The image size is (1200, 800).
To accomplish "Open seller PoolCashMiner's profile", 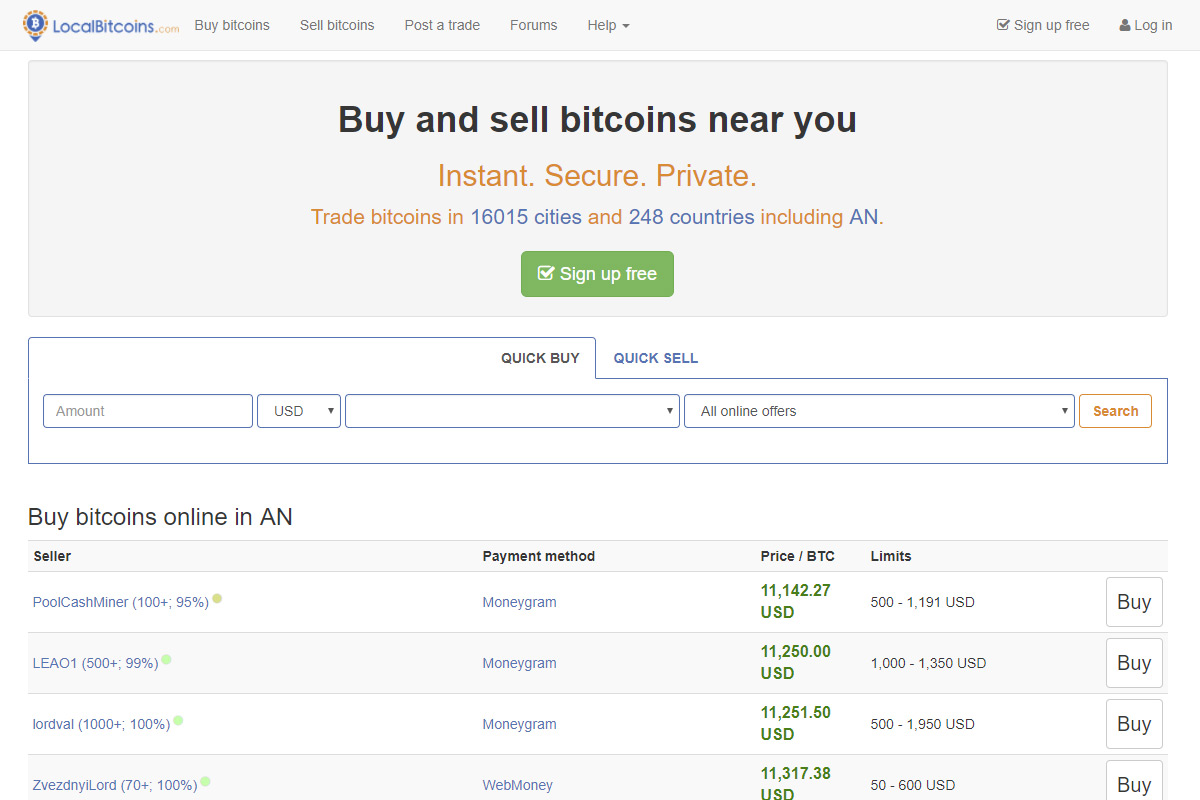I will (x=120, y=602).
